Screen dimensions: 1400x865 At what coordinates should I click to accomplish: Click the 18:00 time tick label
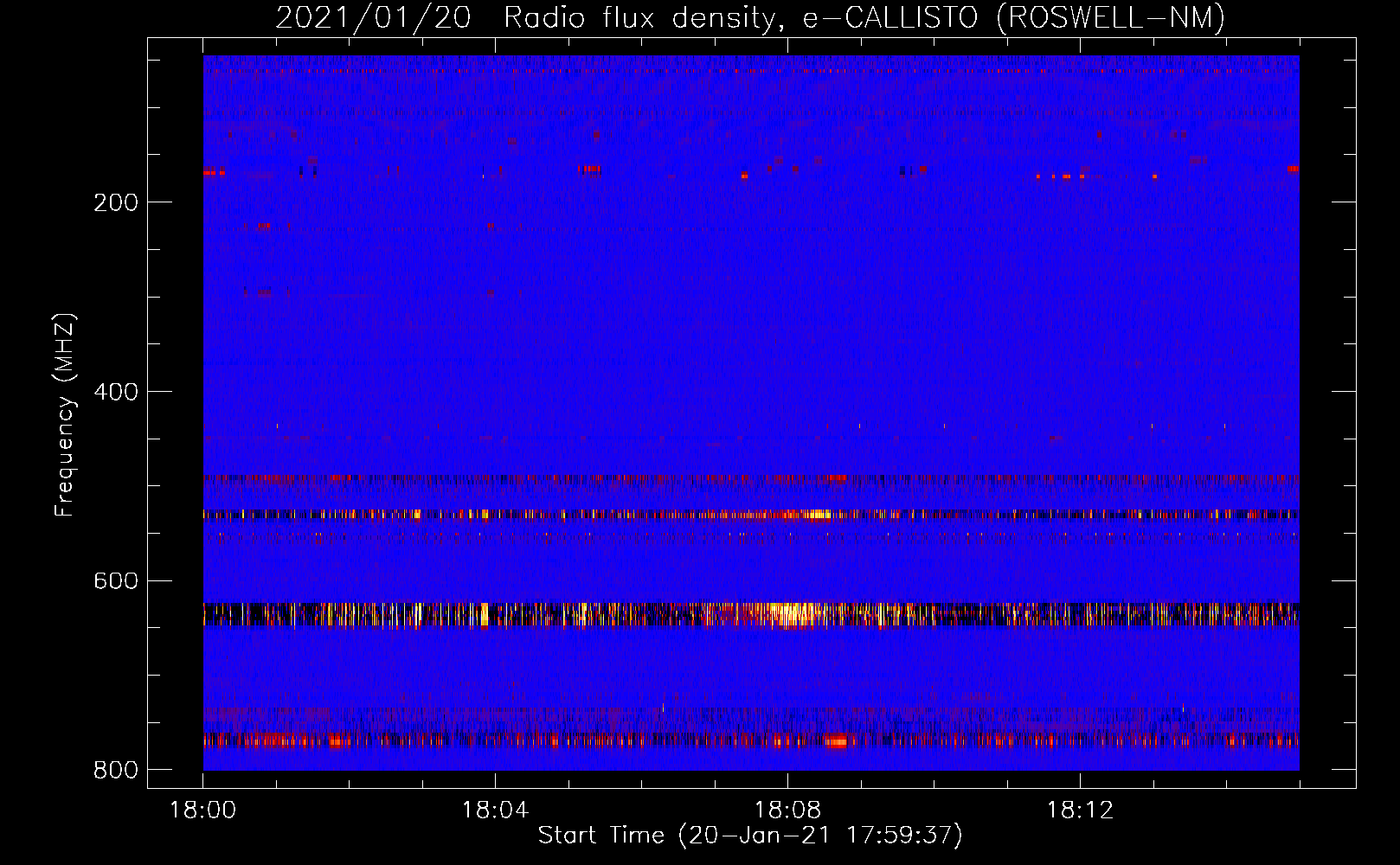tap(202, 811)
